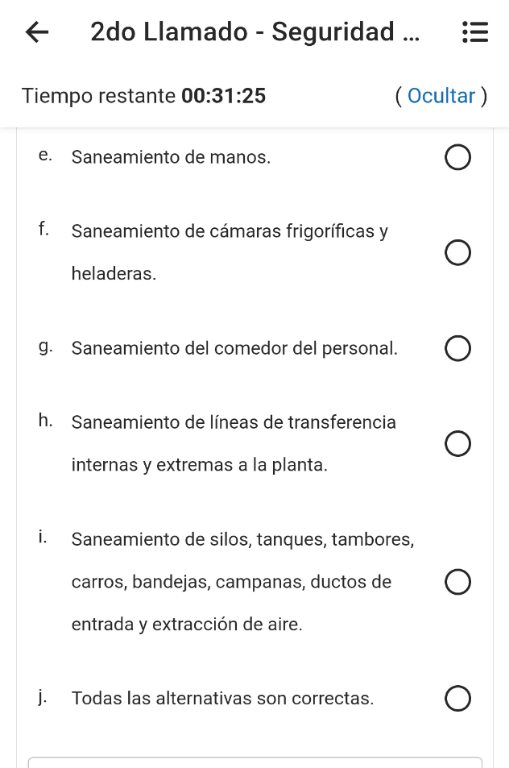The image size is (509, 768).
Task: Click text internas y extremas a la planta
Action: coord(199,465)
